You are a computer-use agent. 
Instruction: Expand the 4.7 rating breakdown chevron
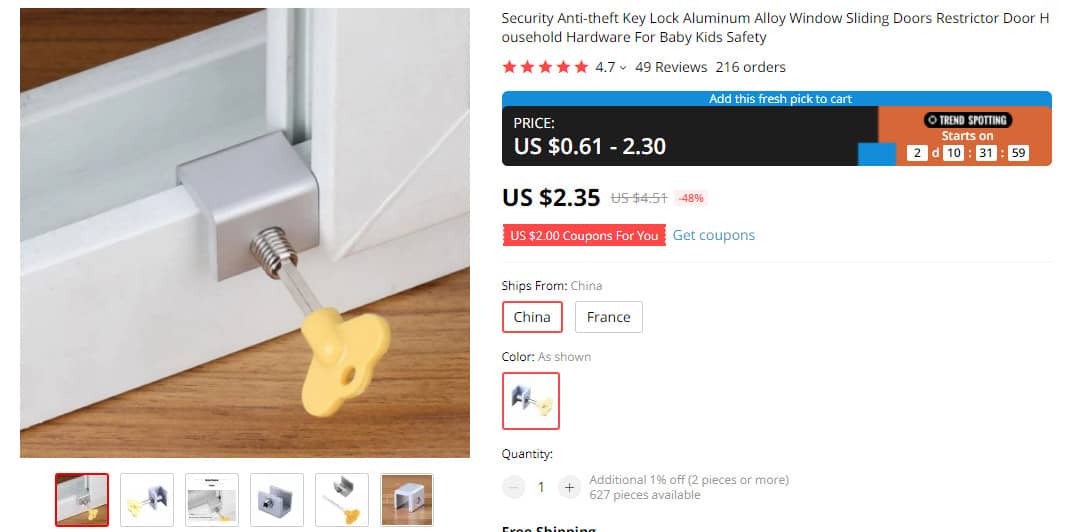pyautogui.click(x=623, y=67)
